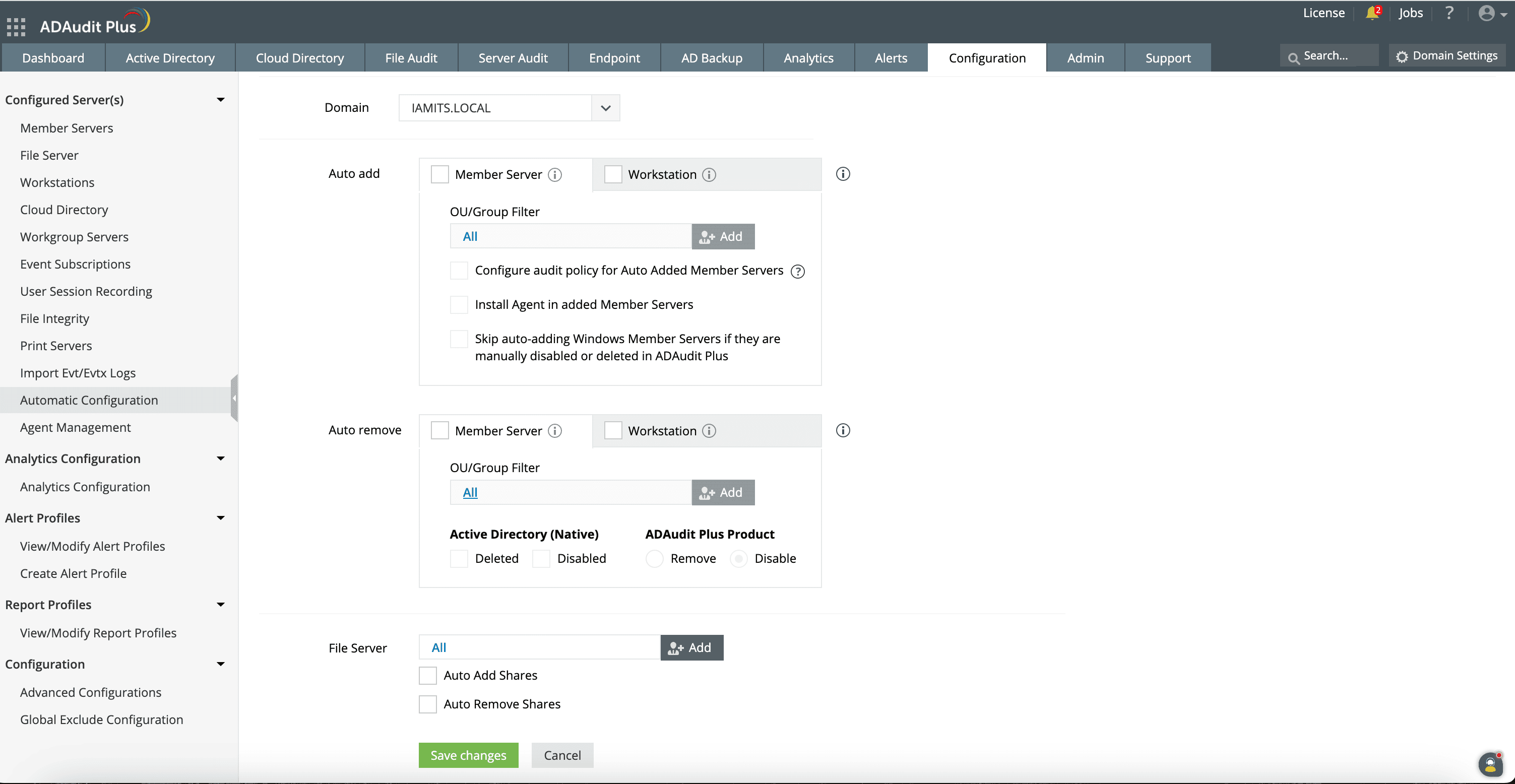Open the chat assistant icon at bottom right
The width and height of the screenshot is (1515, 784).
pyautogui.click(x=1490, y=764)
